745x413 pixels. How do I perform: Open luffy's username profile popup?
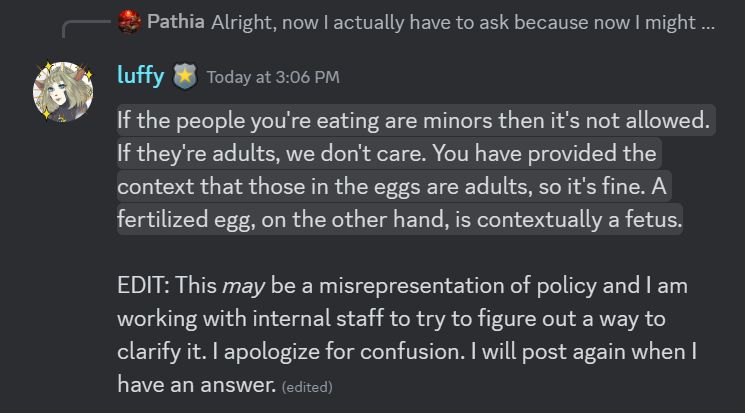142,75
